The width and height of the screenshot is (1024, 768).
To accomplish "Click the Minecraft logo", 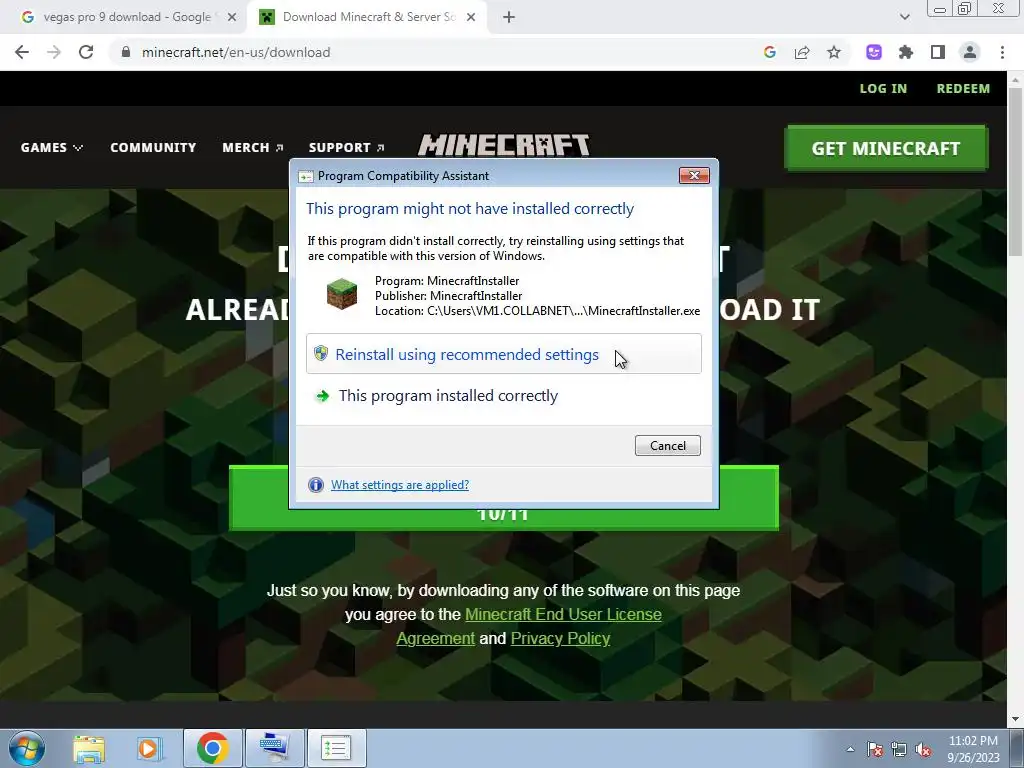I will [504, 145].
